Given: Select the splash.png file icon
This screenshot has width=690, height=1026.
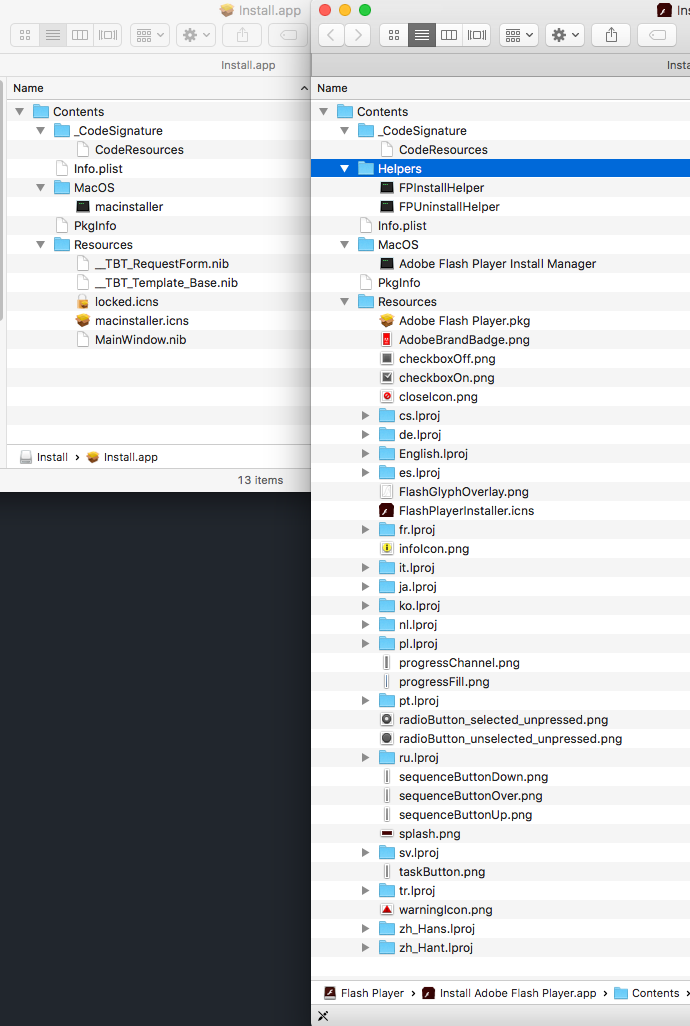Looking at the screenshot, I should tap(387, 834).
